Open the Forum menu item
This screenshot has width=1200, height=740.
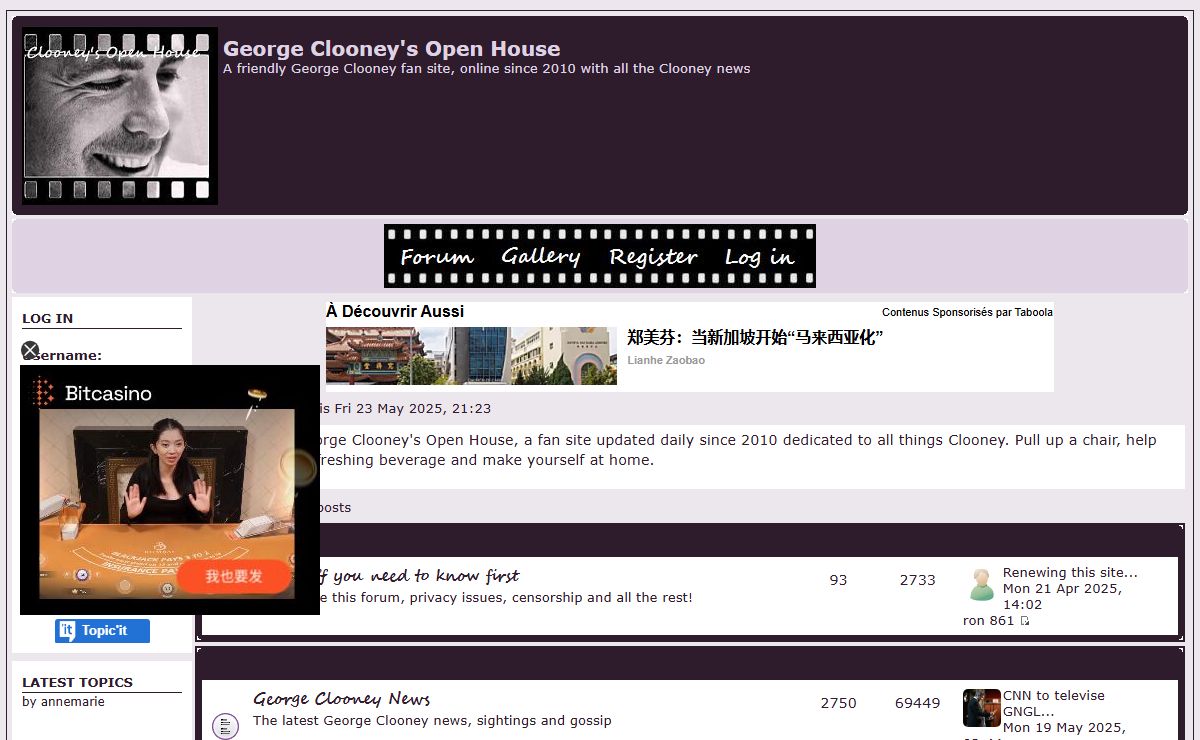point(437,257)
